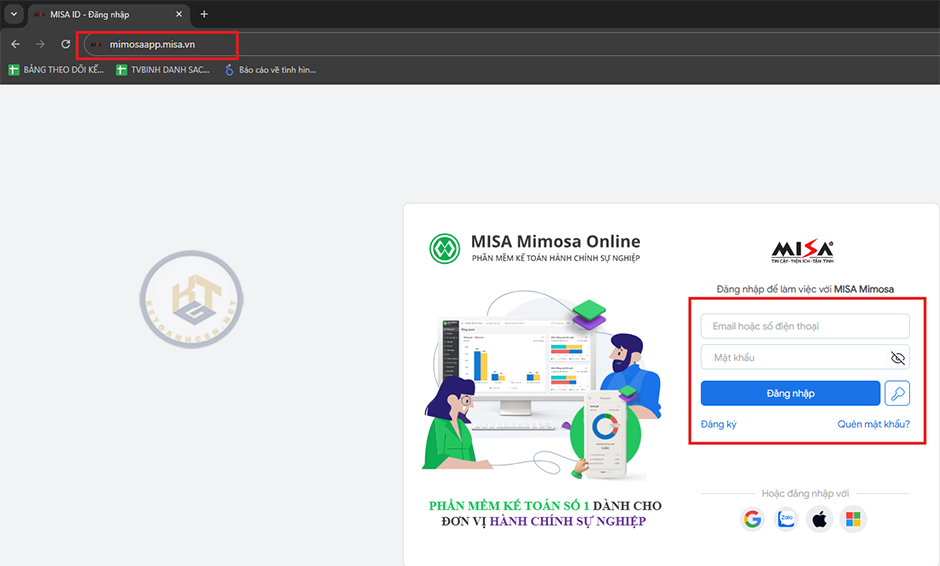This screenshot has height=566, width=940.
Task: Click the site favicon in the address bar
Action: click(96, 44)
